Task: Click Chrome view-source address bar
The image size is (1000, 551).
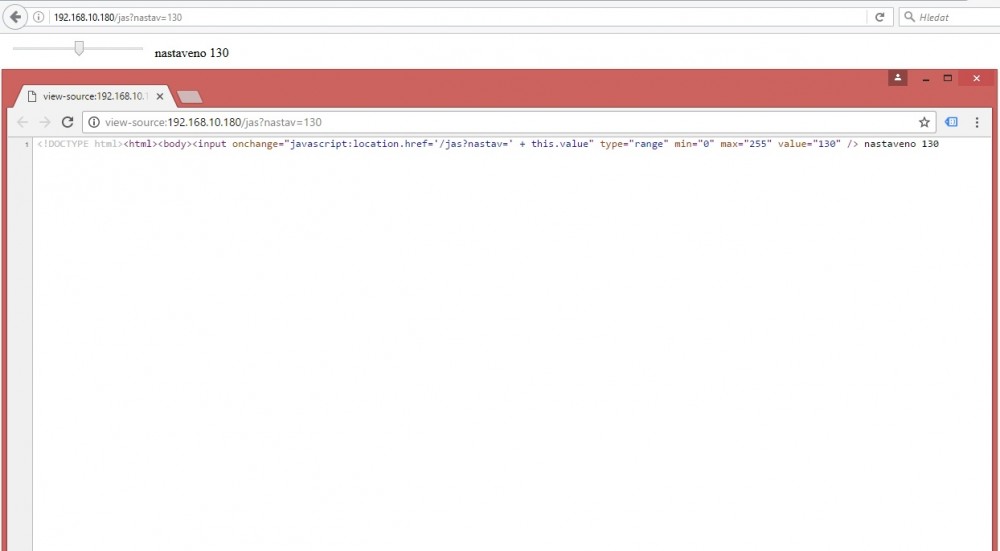Action: coord(500,122)
